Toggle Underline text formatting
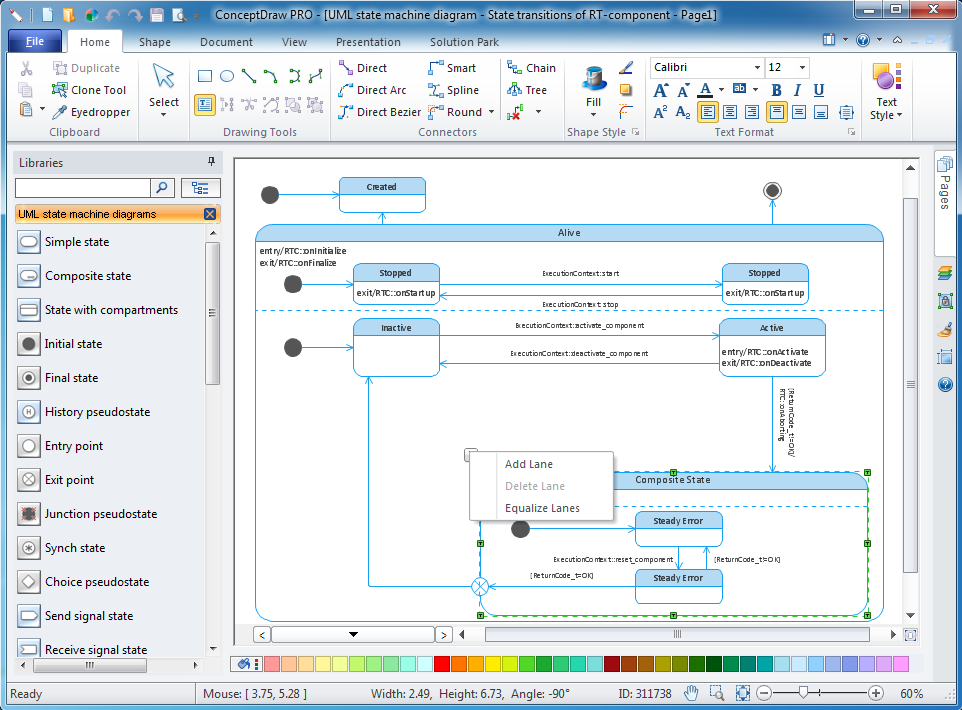The height and width of the screenshot is (710, 962). [818, 90]
